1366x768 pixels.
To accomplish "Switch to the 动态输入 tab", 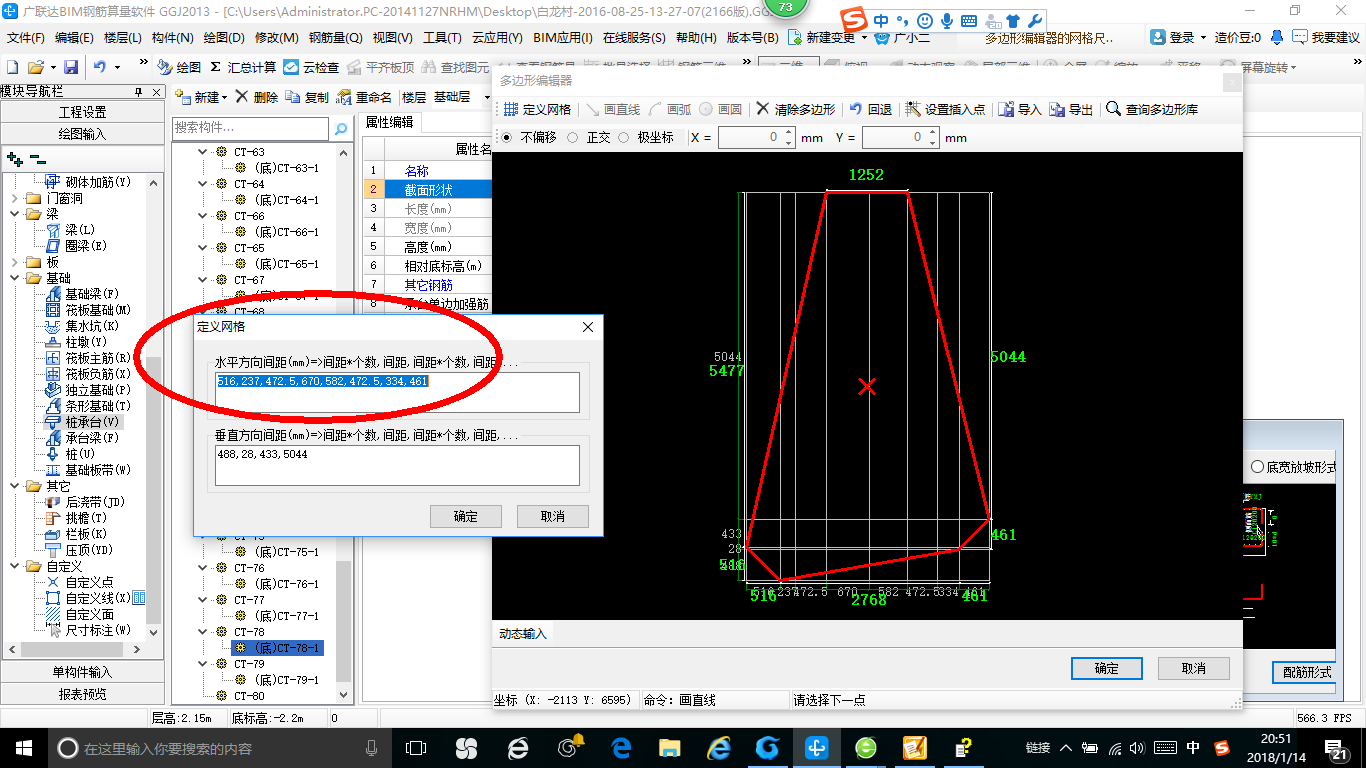I will click(523, 634).
